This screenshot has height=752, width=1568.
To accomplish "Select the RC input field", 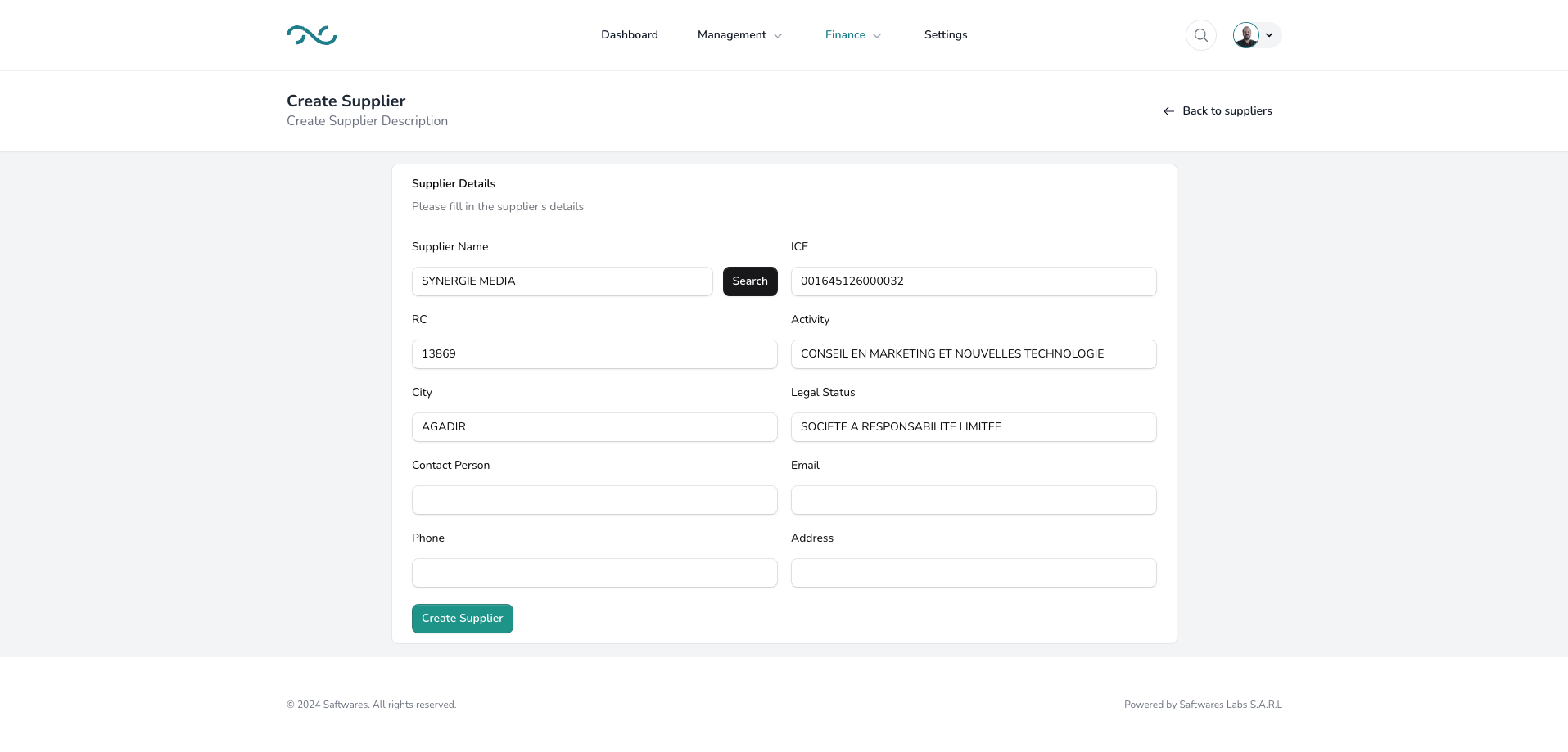I will [594, 354].
